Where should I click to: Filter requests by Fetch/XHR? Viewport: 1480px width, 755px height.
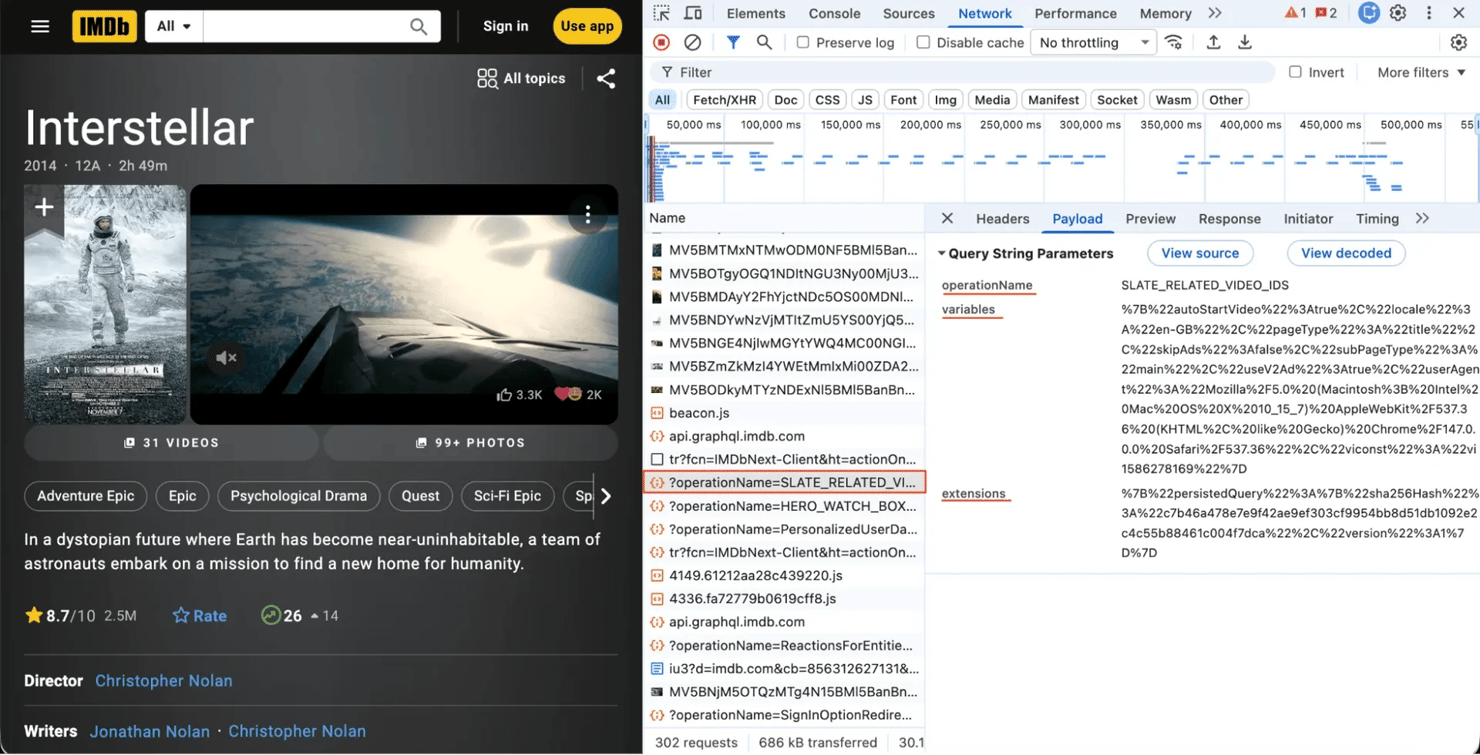pos(724,100)
